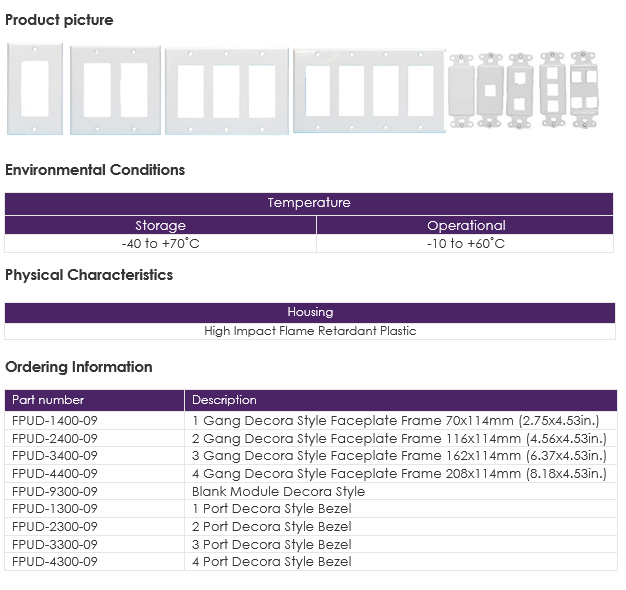This screenshot has height=590, width=626.
Task: Click the 2 gang faceplate product image
Action: 115,90
